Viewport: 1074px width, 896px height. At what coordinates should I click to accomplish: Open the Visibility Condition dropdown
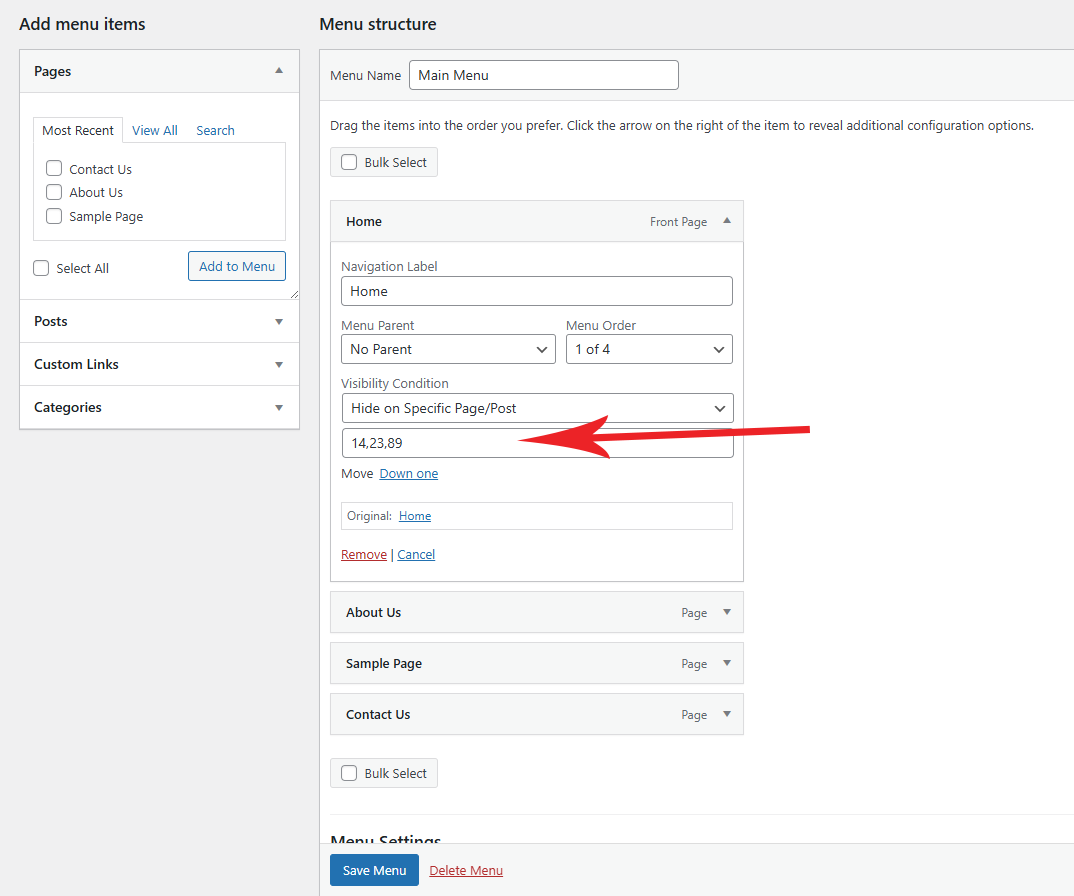pyautogui.click(x=537, y=408)
